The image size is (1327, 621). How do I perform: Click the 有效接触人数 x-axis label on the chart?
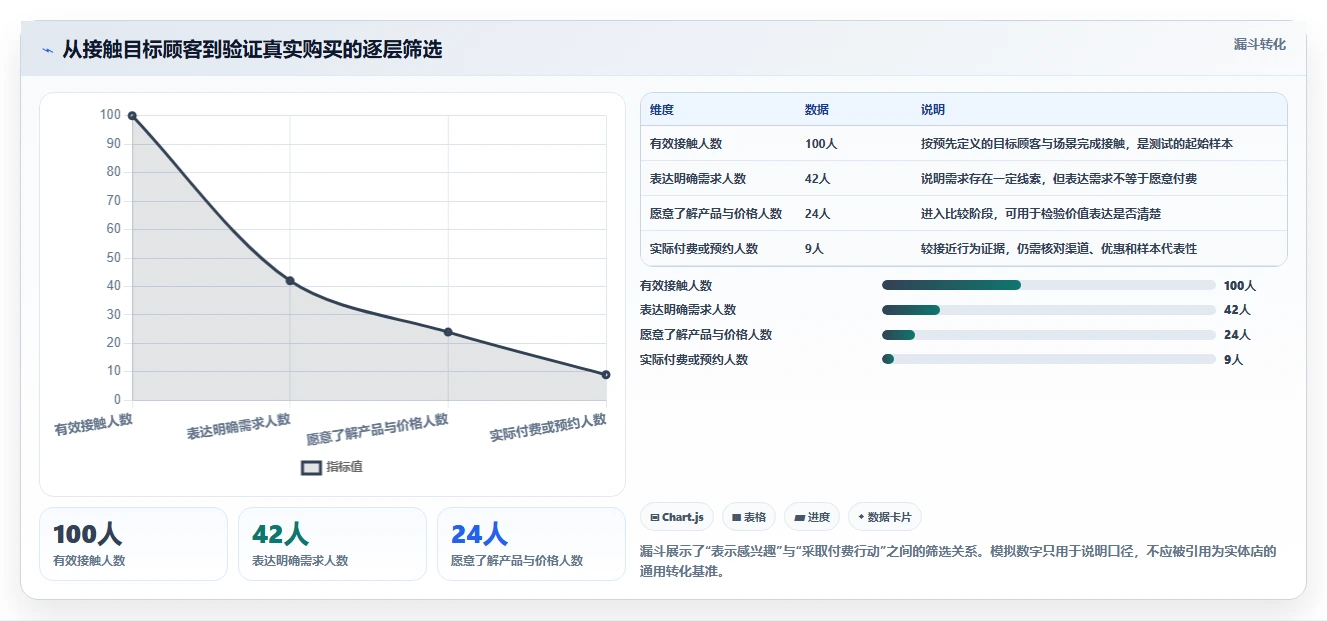pyautogui.click(x=93, y=424)
